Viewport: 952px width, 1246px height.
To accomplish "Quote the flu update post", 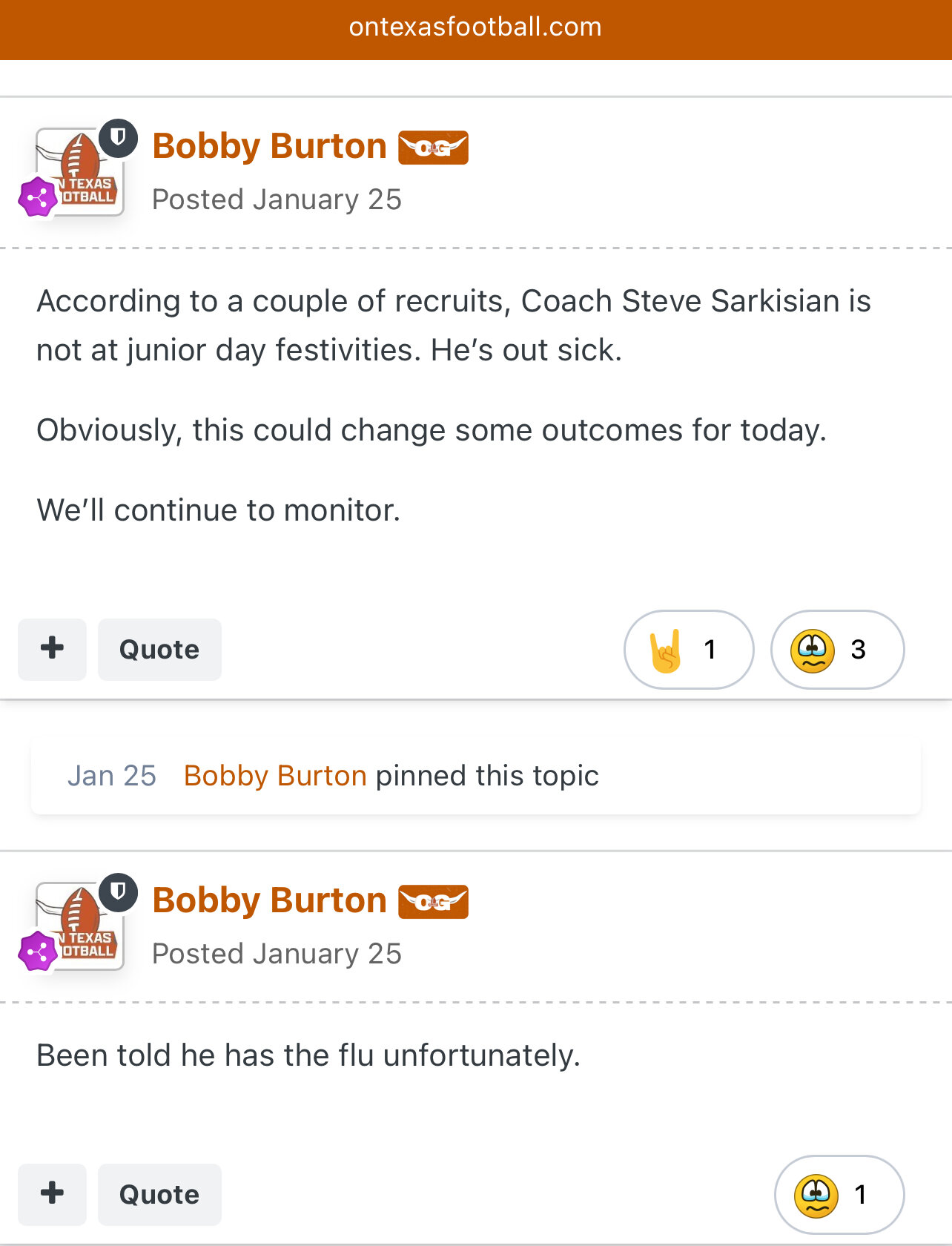I will (x=159, y=1195).
